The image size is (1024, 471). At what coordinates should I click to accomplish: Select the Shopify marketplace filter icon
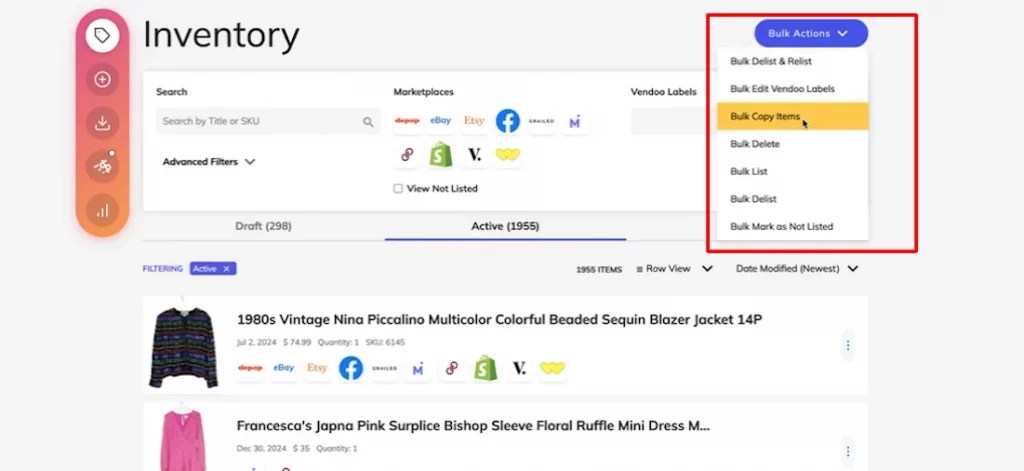440,155
